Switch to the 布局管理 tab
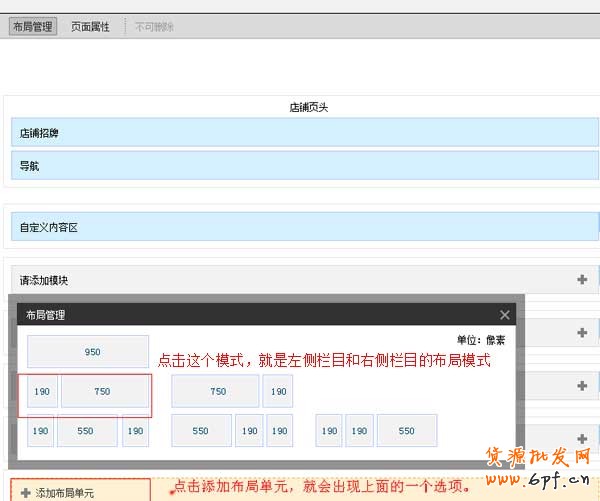This screenshot has height=501, width=600. [33, 27]
